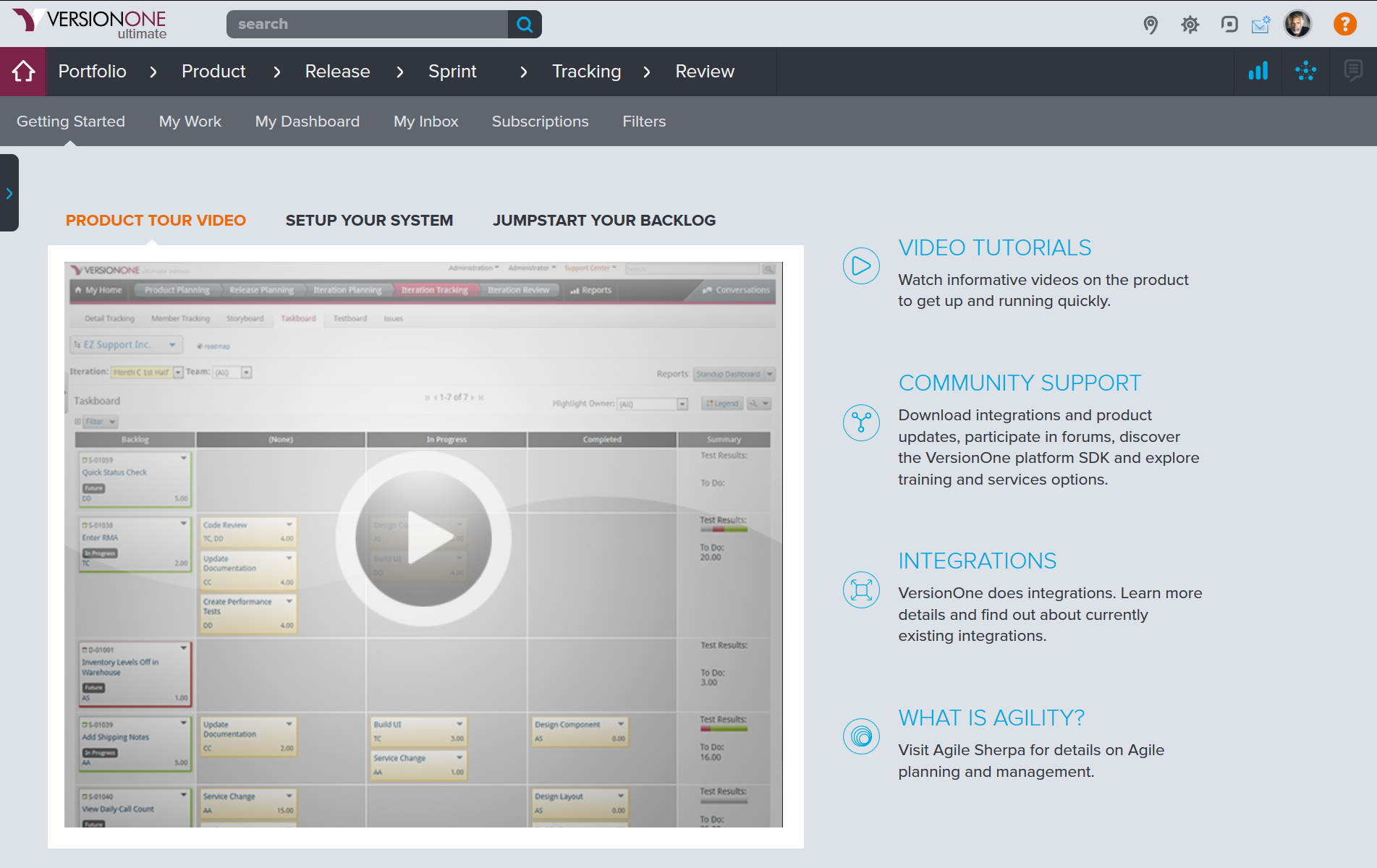Select the Product Tour Video tab

156,221
